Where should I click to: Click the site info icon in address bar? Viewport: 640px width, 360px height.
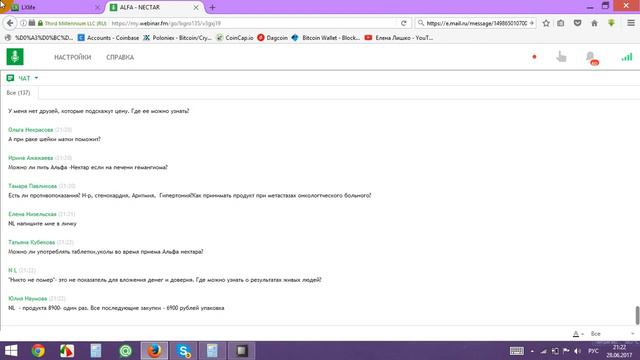click(23, 23)
